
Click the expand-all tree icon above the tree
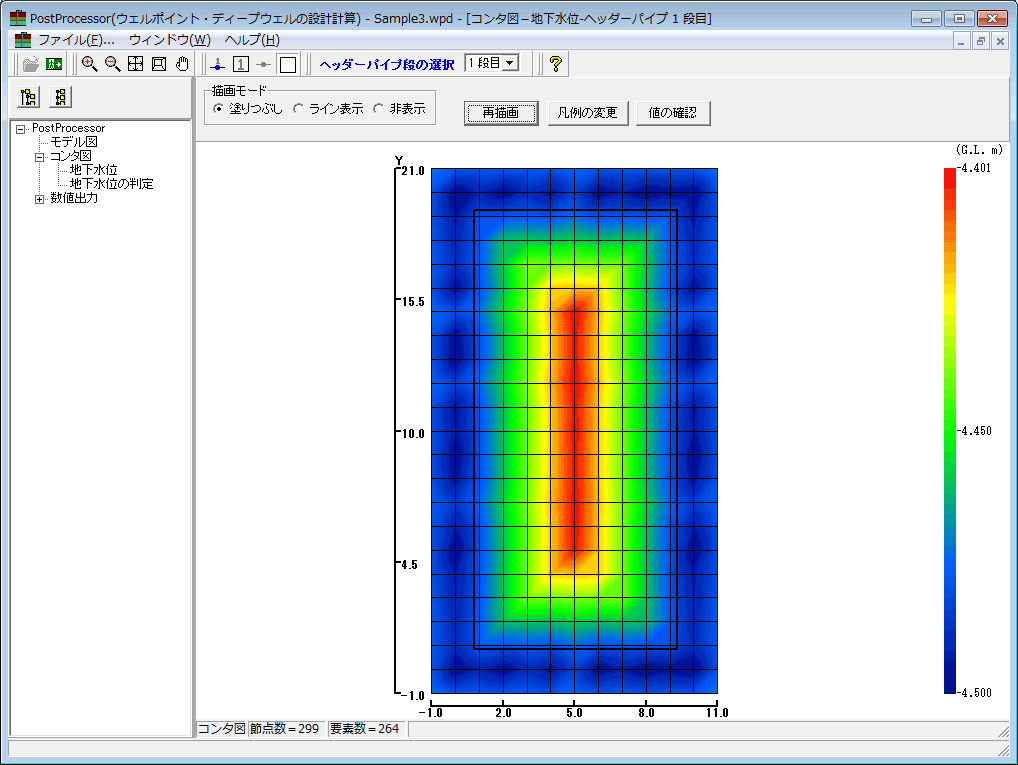coord(29,97)
